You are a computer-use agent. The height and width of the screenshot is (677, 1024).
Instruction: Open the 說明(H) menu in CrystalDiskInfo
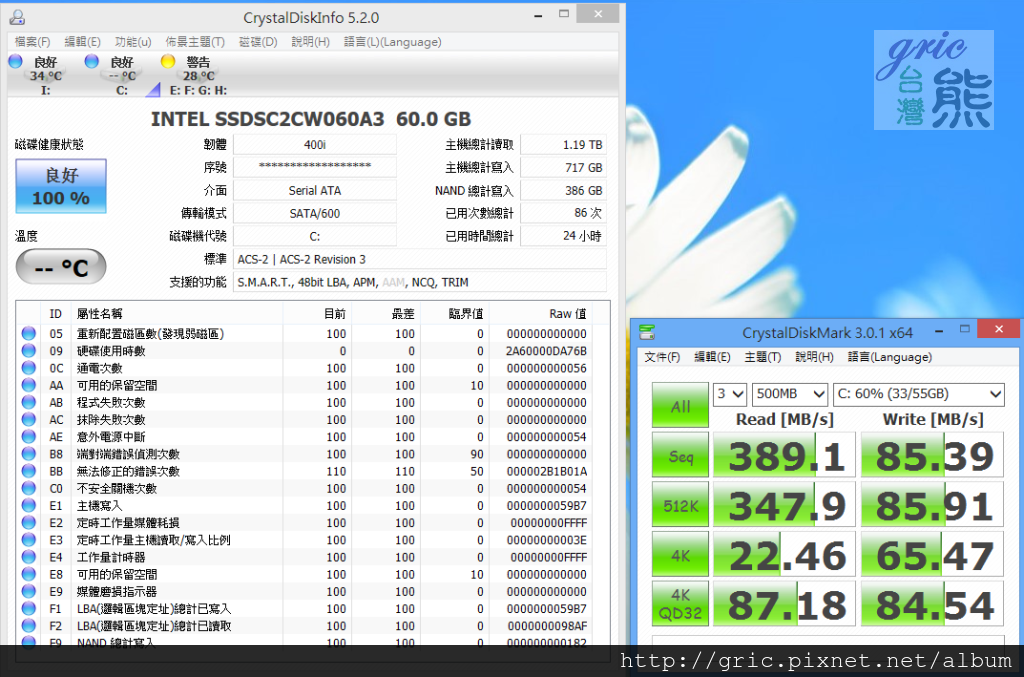point(310,42)
